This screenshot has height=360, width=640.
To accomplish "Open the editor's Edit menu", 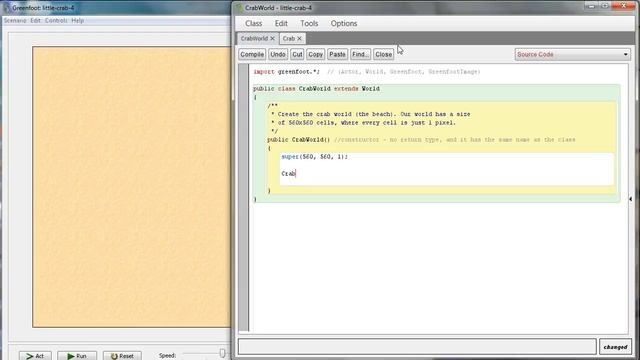I will 281,24.
